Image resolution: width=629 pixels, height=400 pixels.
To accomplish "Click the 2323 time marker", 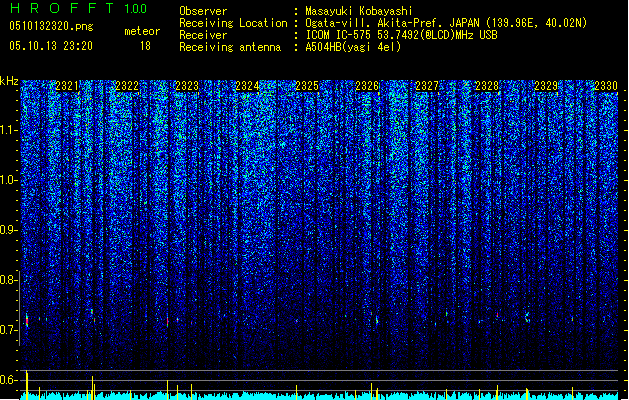I will point(187,86).
